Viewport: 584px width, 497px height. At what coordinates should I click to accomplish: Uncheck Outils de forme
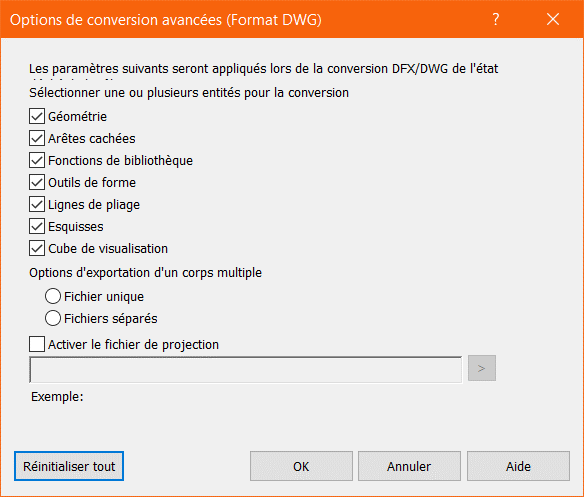[x=37, y=183]
